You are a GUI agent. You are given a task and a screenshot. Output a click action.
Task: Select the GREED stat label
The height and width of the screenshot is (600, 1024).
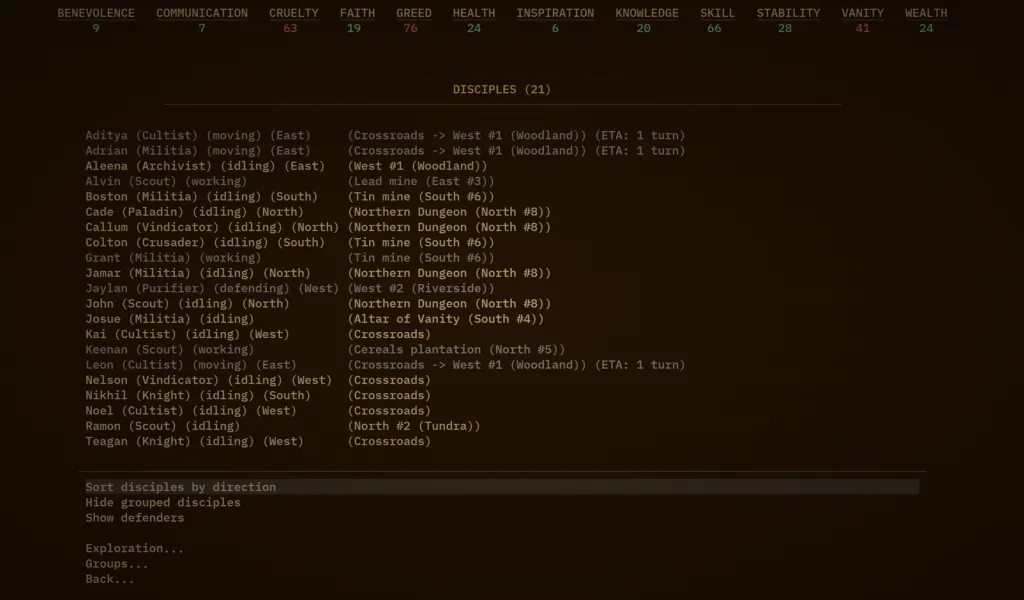coord(413,13)
